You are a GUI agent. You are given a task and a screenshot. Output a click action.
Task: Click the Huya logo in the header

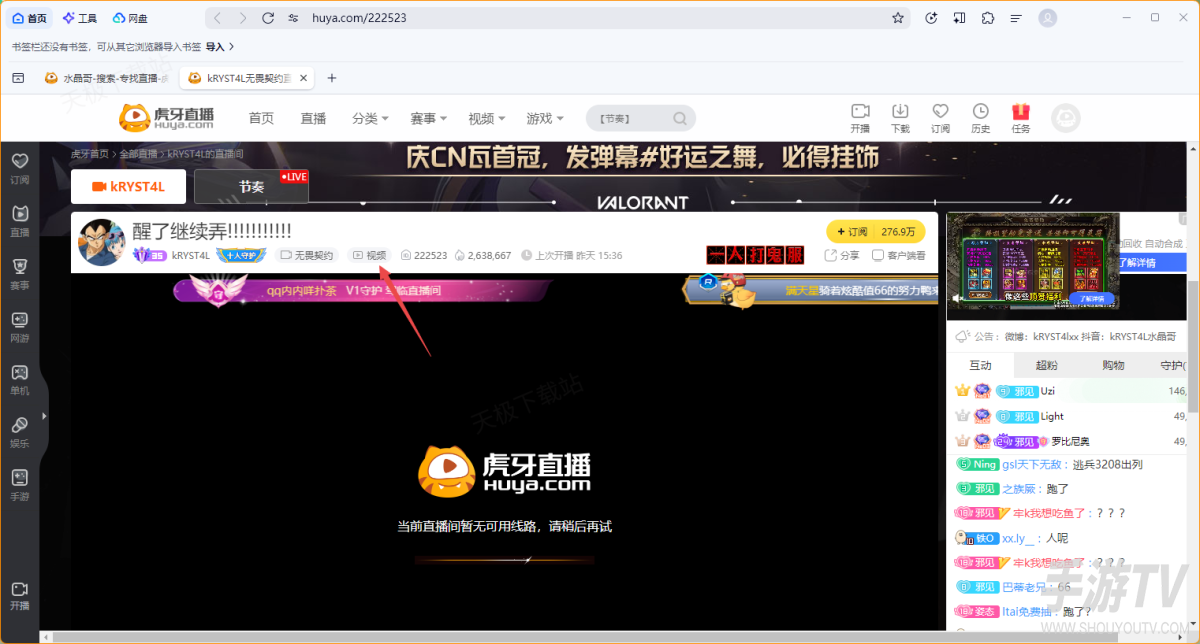pos(167,118)
